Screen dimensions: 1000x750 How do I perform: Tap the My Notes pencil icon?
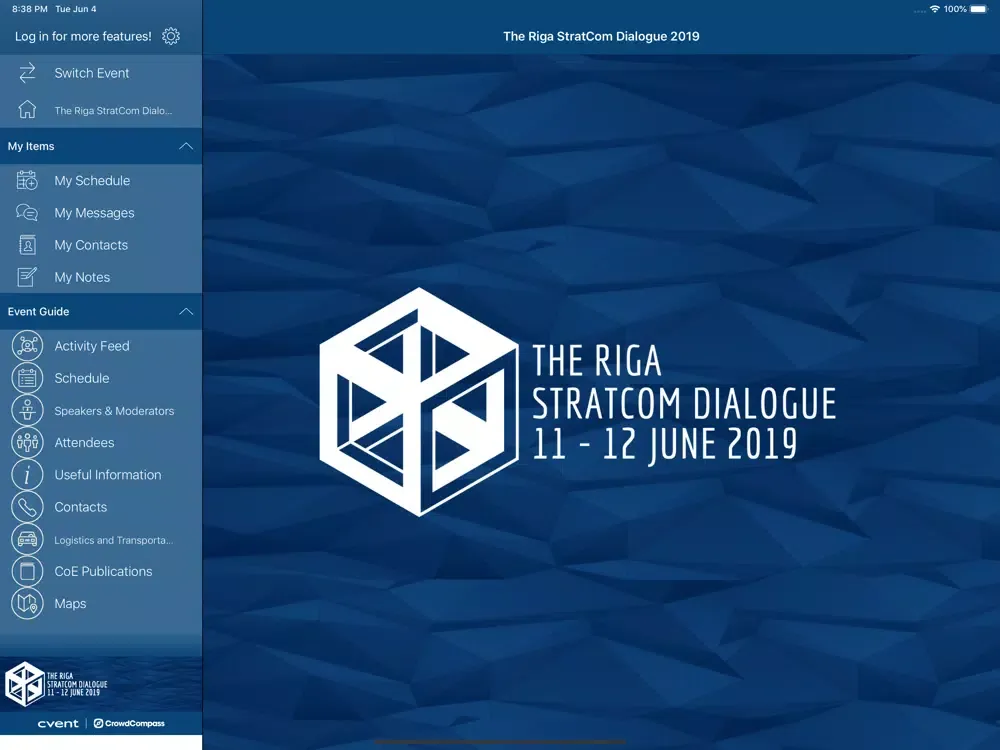27,277
